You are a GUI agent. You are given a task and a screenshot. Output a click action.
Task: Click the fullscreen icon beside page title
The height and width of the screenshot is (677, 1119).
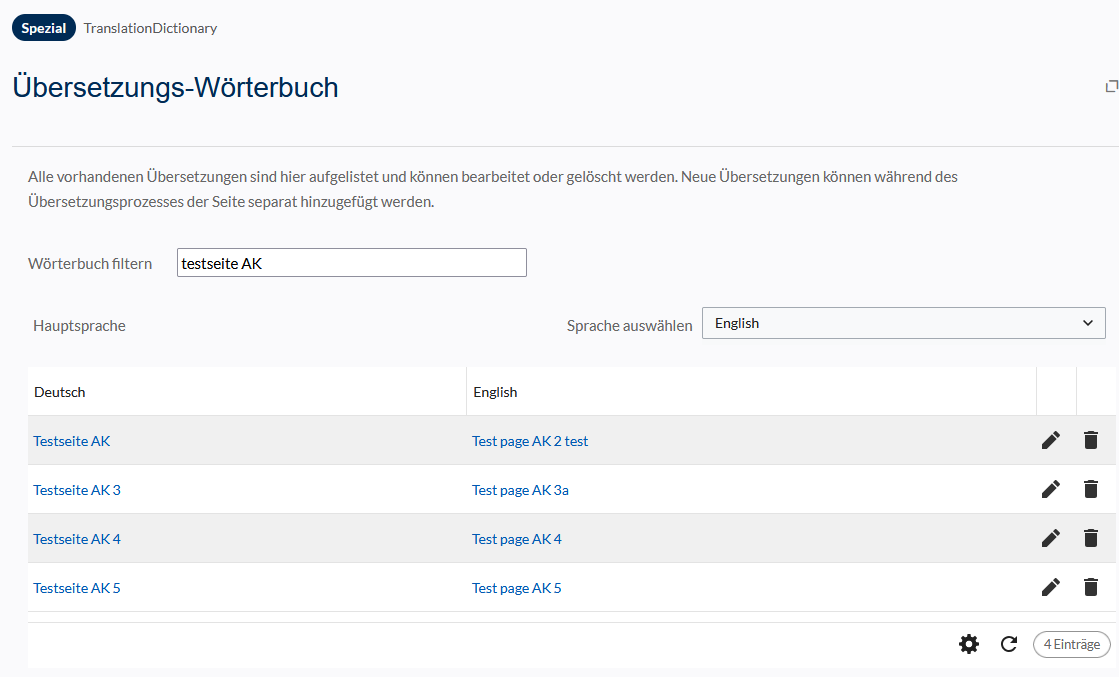1111,87
